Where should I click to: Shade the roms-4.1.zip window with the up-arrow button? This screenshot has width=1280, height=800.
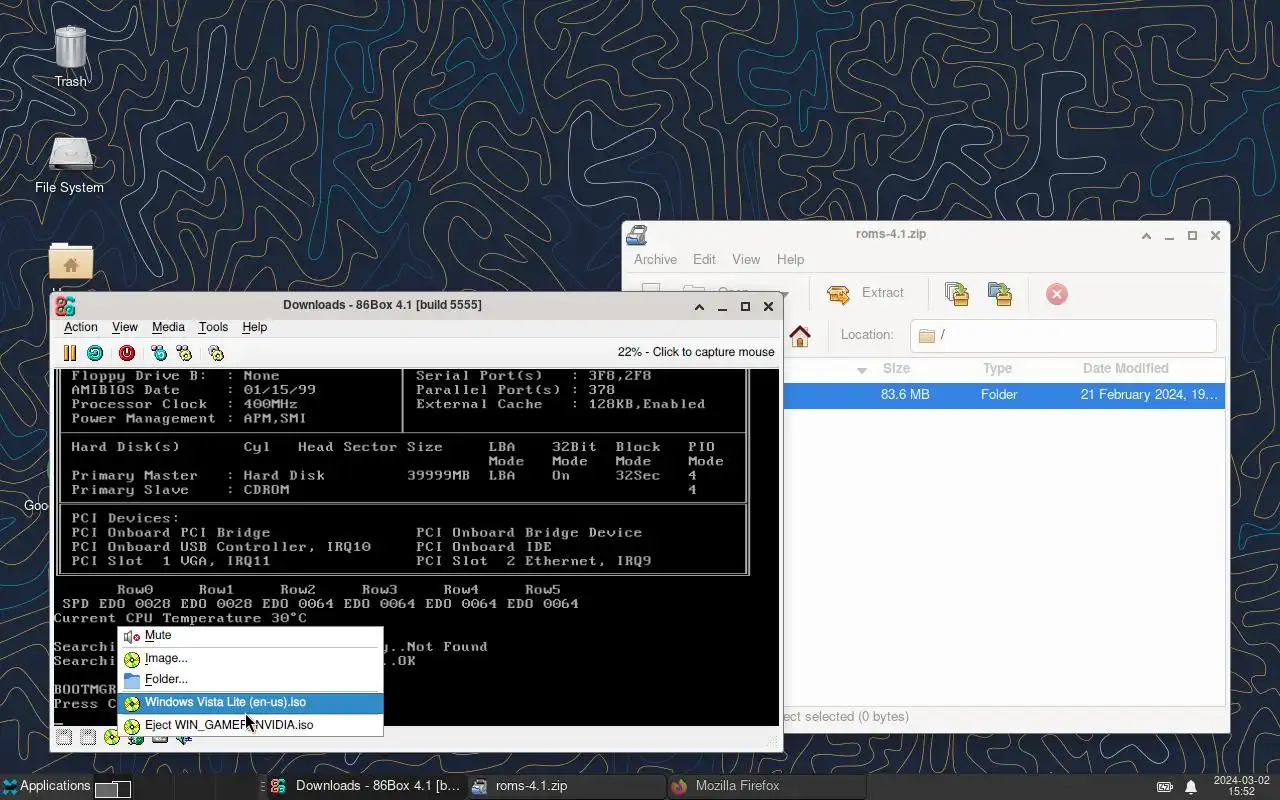click(x=1147, y=236)
